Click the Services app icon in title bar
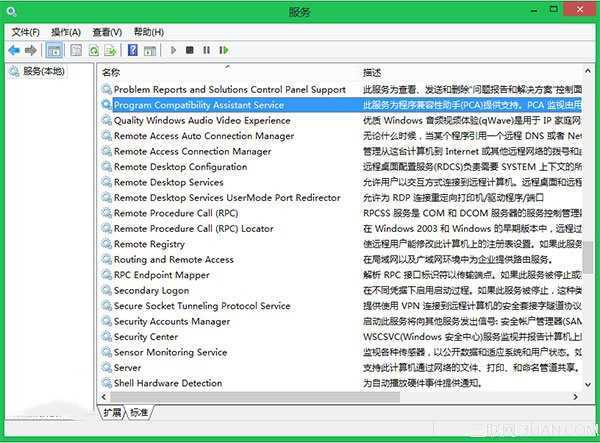 tap(11, 12)
